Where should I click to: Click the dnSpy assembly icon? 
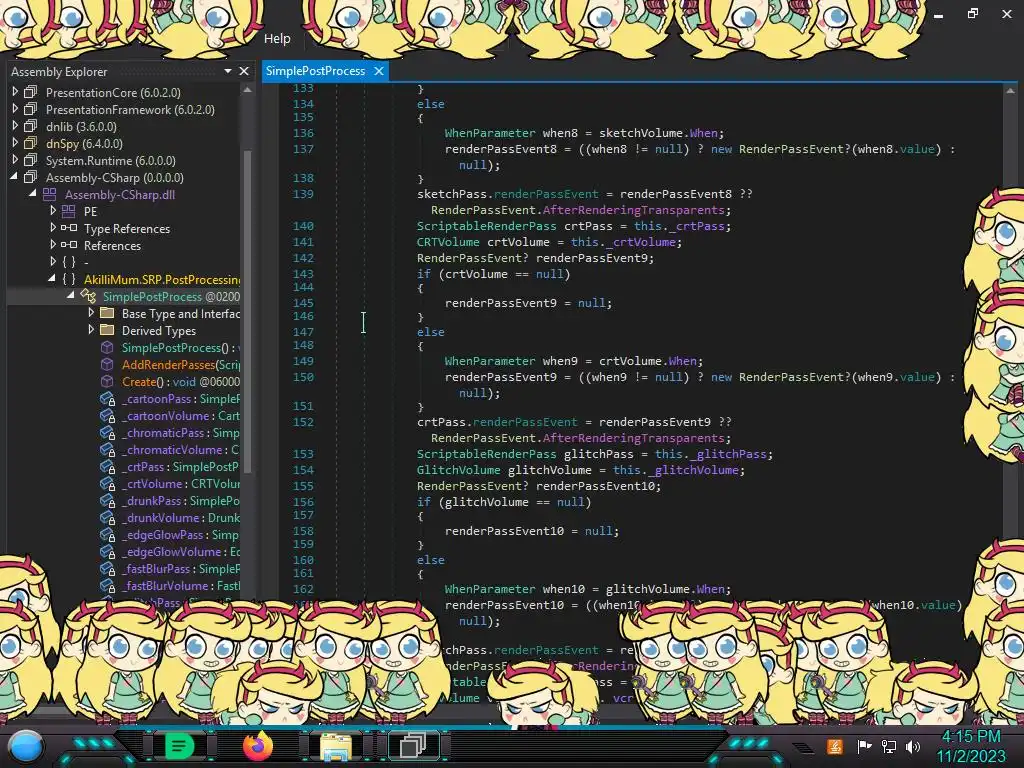(31, 143)
